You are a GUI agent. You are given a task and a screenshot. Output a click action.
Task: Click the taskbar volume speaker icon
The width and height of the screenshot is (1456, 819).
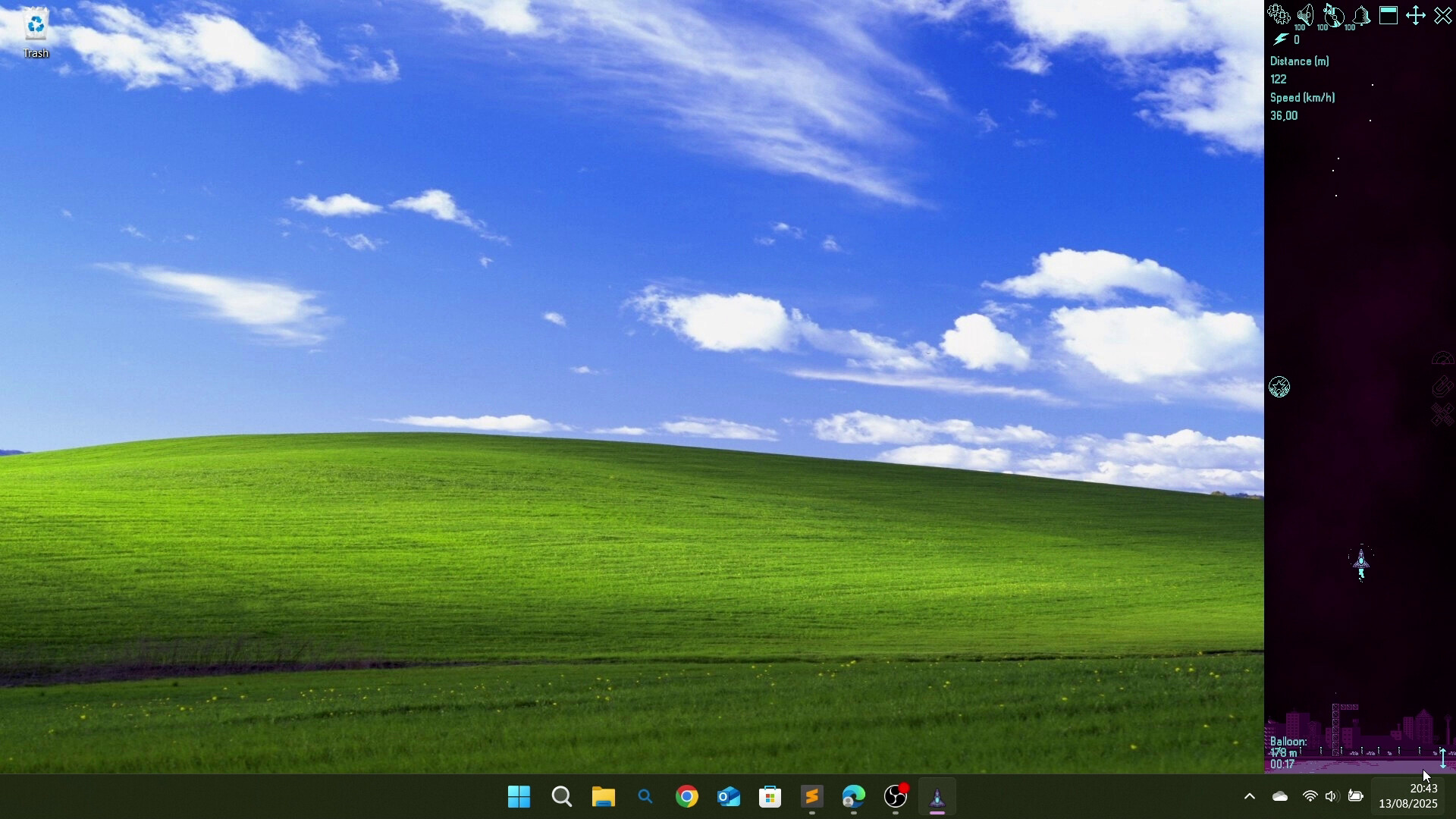(x=1332, y=796)
